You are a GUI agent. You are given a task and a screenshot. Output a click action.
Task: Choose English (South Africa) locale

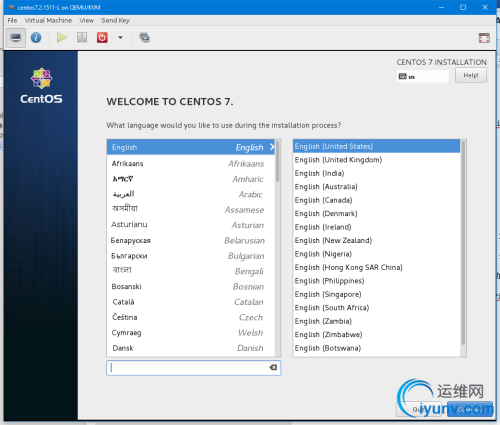click(377, 308)
